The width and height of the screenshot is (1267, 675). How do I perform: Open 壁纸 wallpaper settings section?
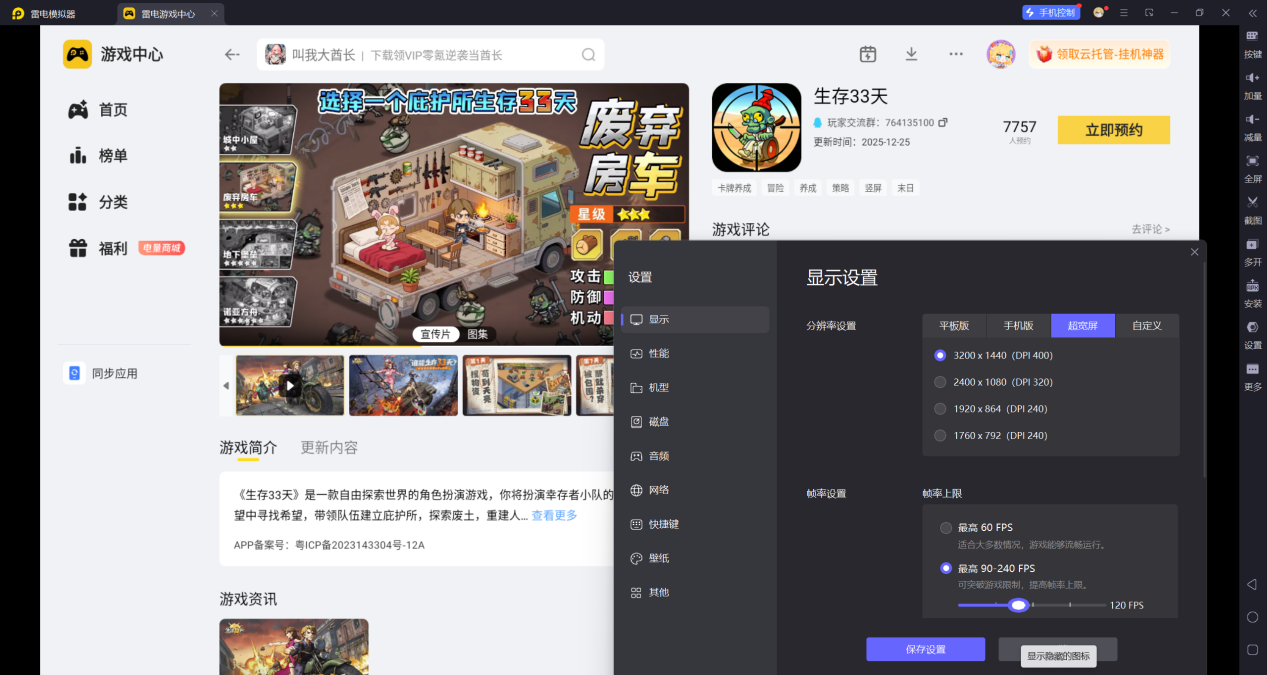(696, 558)
